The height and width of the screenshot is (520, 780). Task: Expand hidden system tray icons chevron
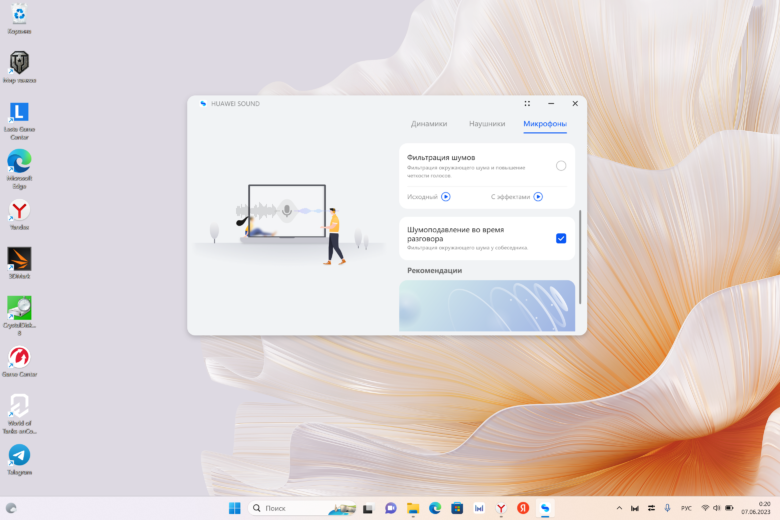coord(619,508)
